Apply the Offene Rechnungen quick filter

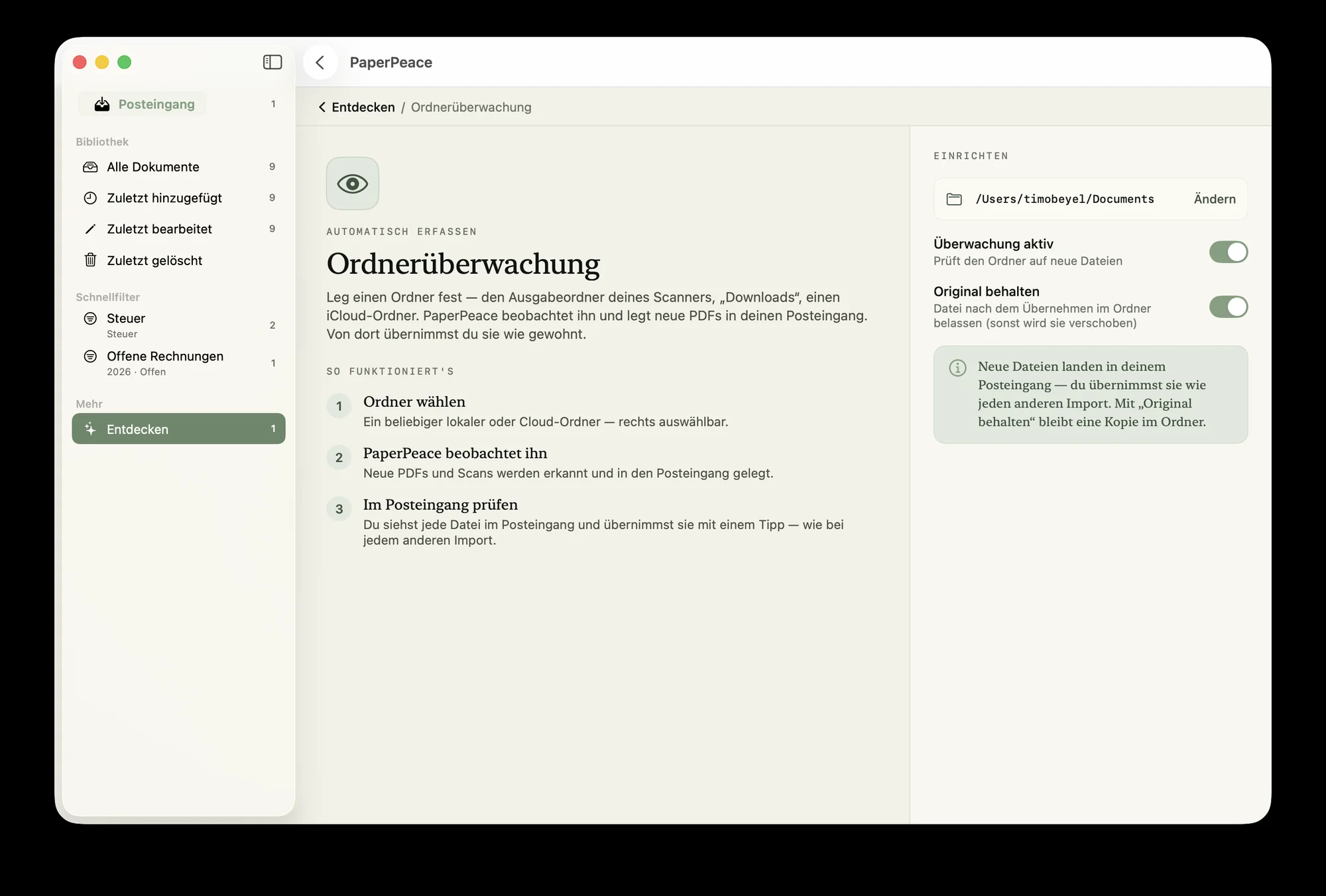(178, 363)
